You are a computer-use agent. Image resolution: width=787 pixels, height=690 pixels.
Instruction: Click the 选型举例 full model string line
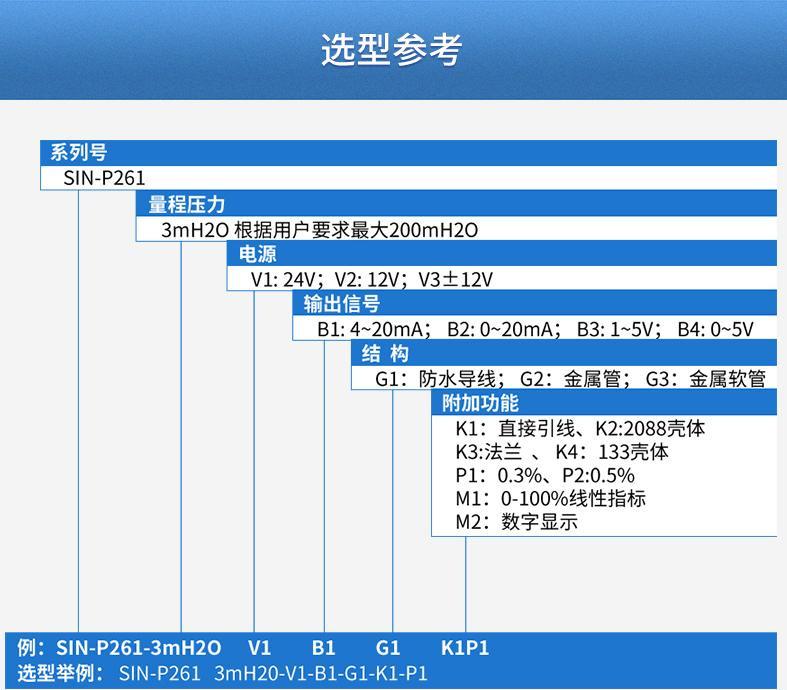222,673
